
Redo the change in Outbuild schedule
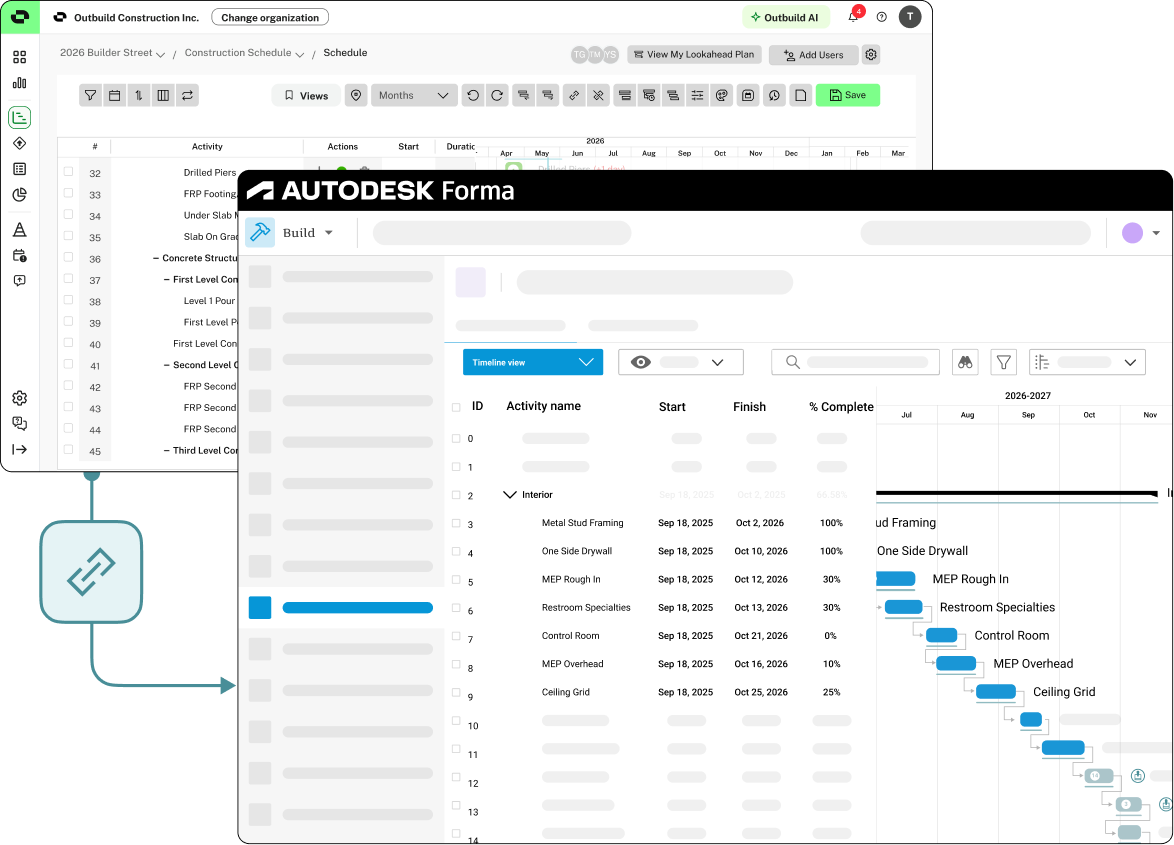497,96
